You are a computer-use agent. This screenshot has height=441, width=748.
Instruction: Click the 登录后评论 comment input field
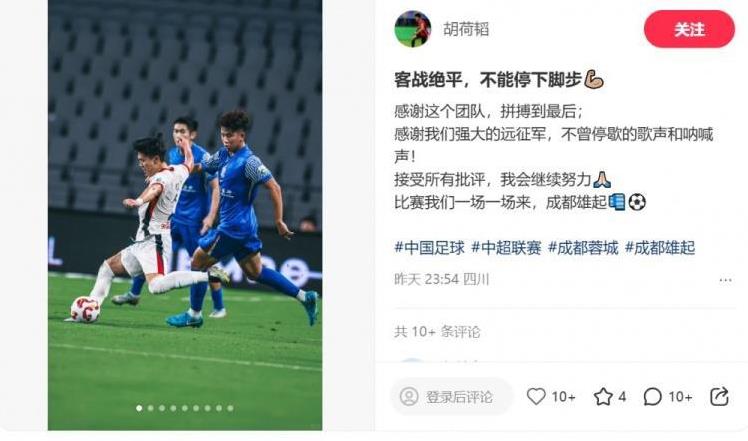[451, 396]
